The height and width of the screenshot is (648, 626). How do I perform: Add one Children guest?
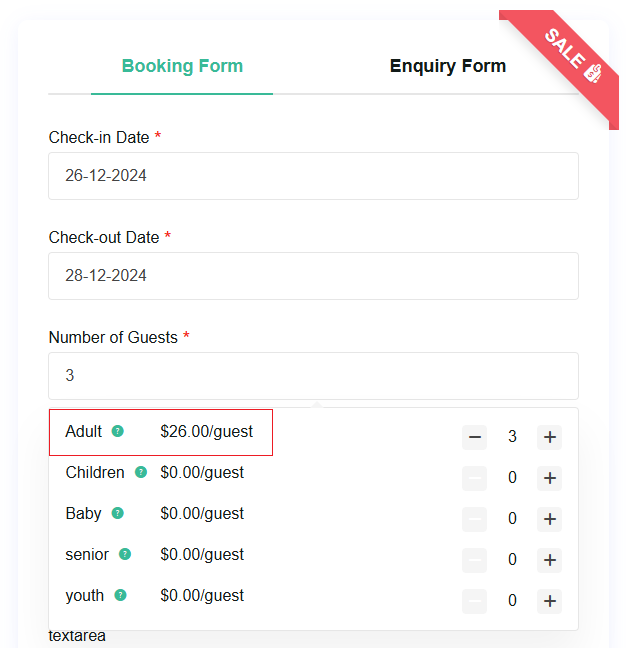[549, 478]
